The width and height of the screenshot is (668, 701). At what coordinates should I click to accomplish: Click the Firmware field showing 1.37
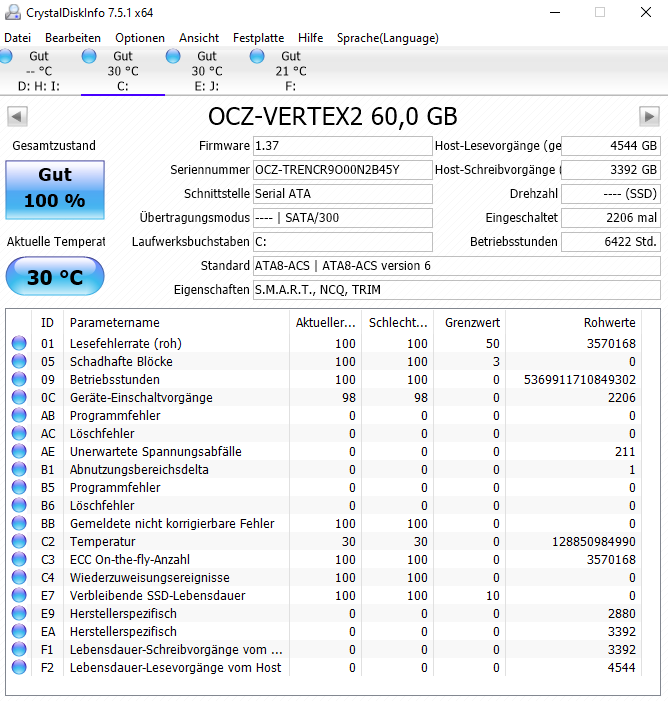click(x=342, y=146)
